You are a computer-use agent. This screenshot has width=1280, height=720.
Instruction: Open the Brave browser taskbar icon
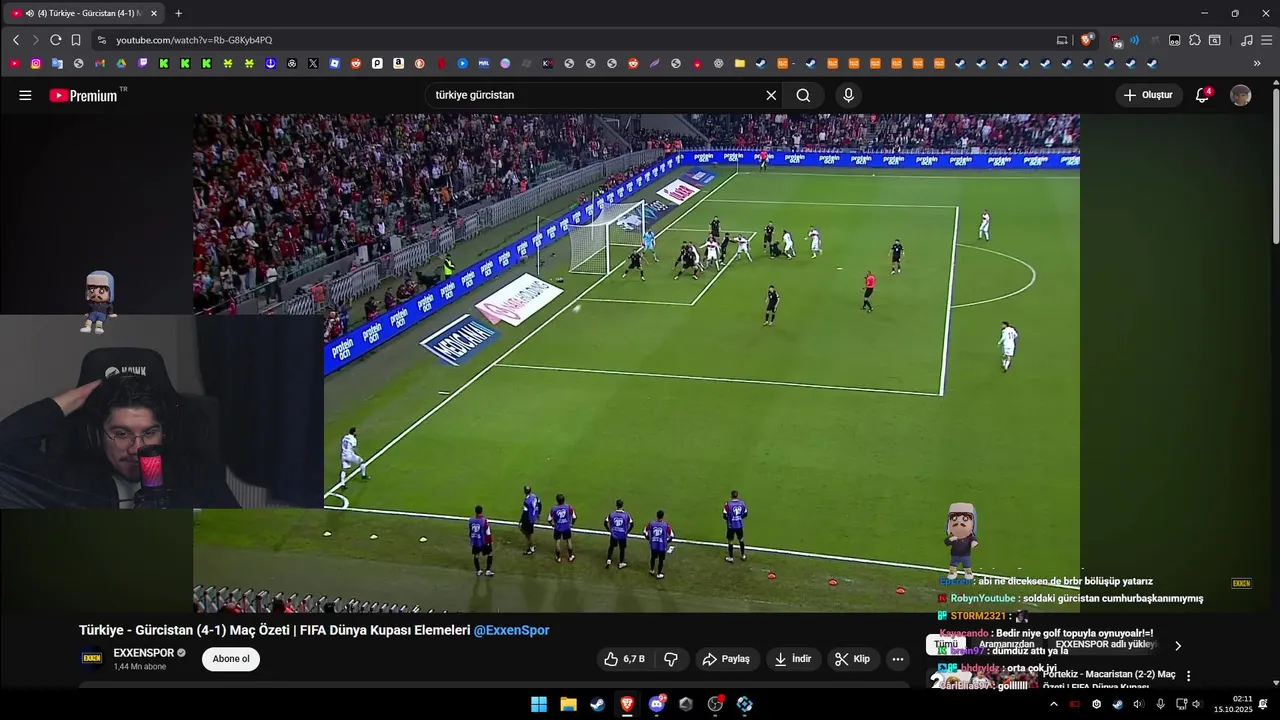(627, 704)
